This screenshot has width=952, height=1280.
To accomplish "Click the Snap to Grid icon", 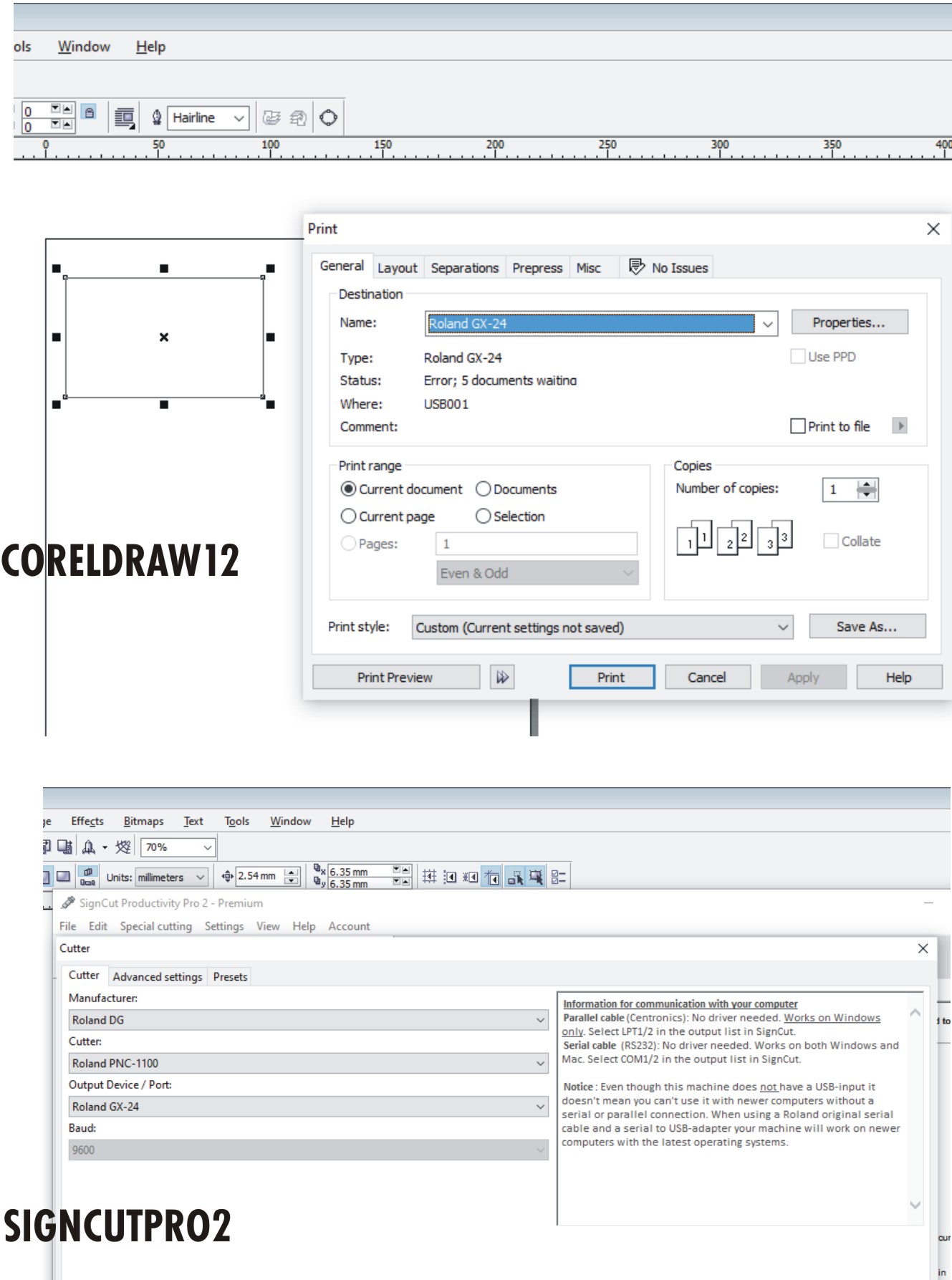I will click(x=429, y=876).
